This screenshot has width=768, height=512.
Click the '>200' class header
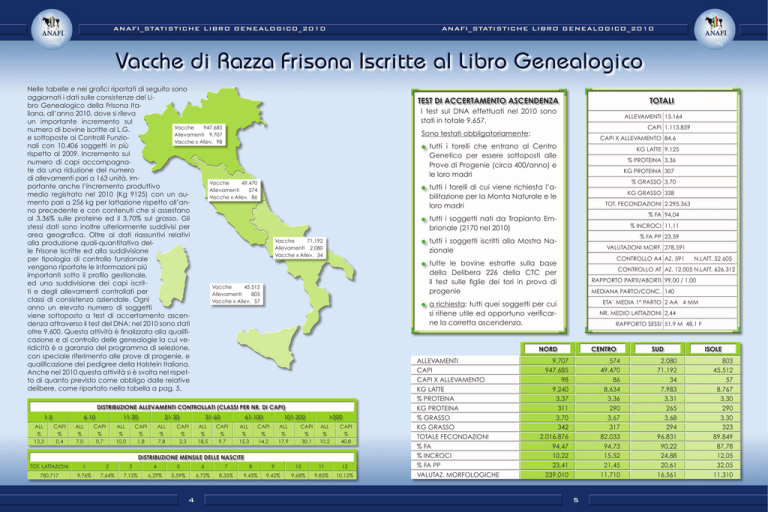click(x=336, y=417)
